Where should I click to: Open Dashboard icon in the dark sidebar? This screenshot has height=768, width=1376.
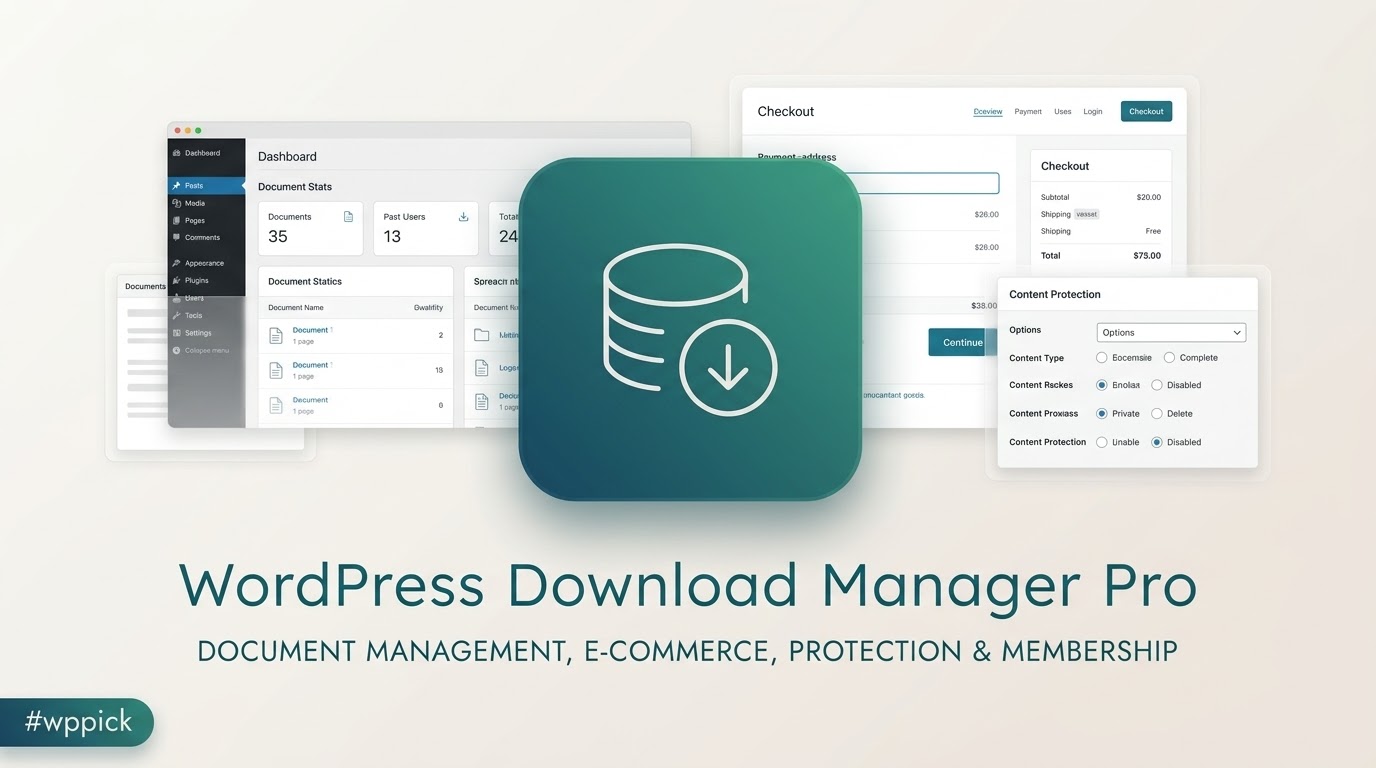[x=177, y=153]
